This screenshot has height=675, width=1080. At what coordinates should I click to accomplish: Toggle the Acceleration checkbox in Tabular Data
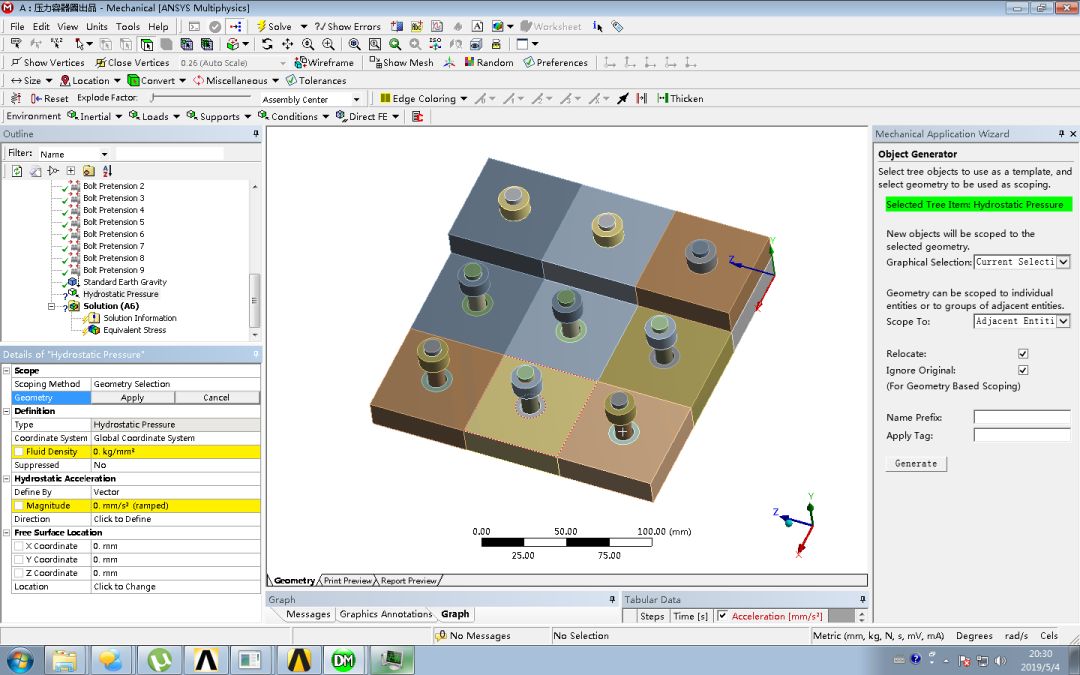click(x=723, y=615)
